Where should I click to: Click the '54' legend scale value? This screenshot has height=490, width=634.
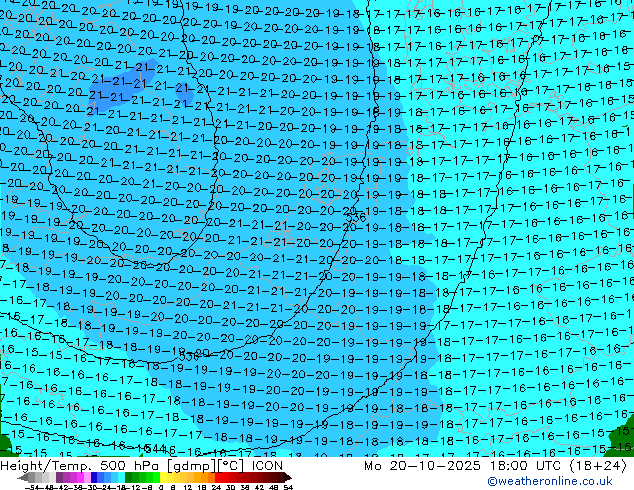pos(288,487)
